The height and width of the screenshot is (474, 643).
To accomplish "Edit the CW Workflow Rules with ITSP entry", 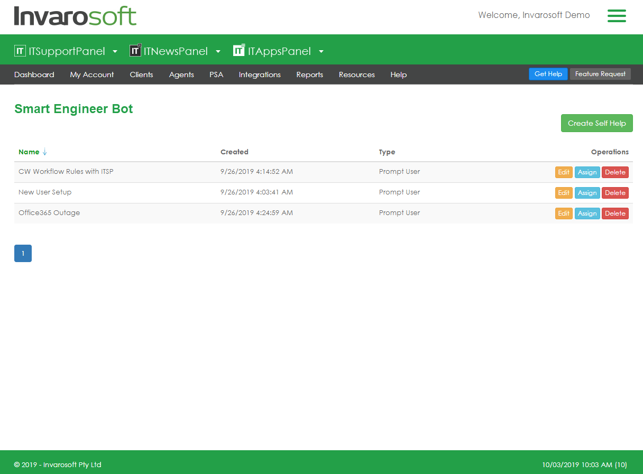I will 563,172.
